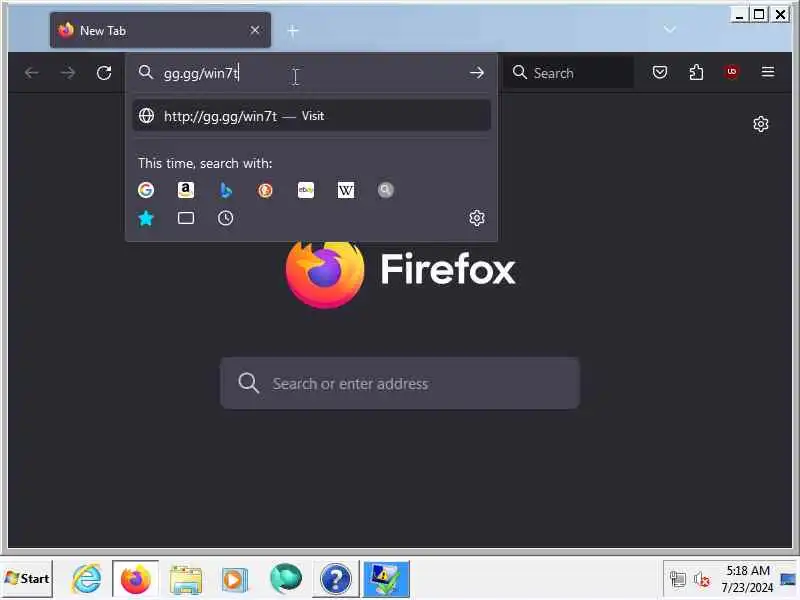Image resolution: width=800 pixels, height=600 pixels.
Task: Visit http://gg.gg/win7t suggestion
Action: point(311,116)
